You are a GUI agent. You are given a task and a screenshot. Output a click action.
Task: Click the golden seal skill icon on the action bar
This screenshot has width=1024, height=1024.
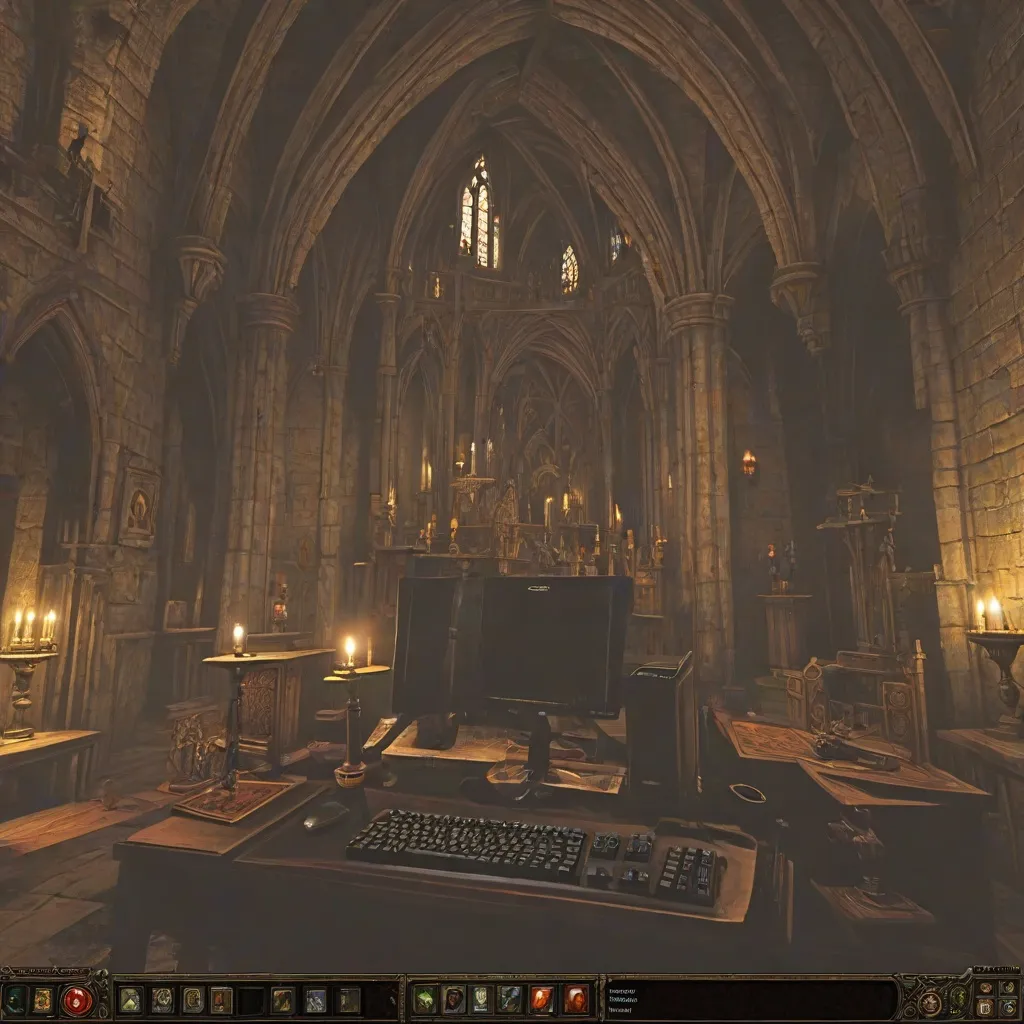coord(193,1000)
